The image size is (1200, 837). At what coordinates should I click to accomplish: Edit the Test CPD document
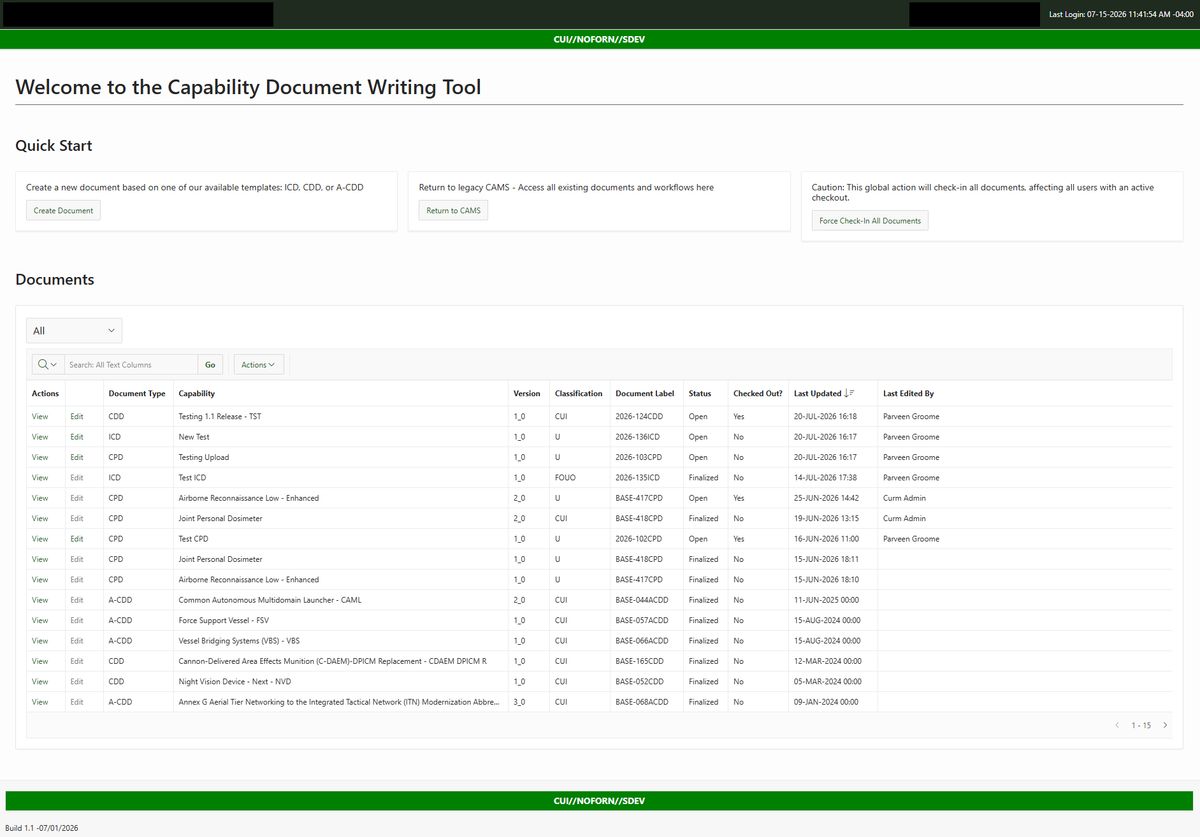click(77, 539)
